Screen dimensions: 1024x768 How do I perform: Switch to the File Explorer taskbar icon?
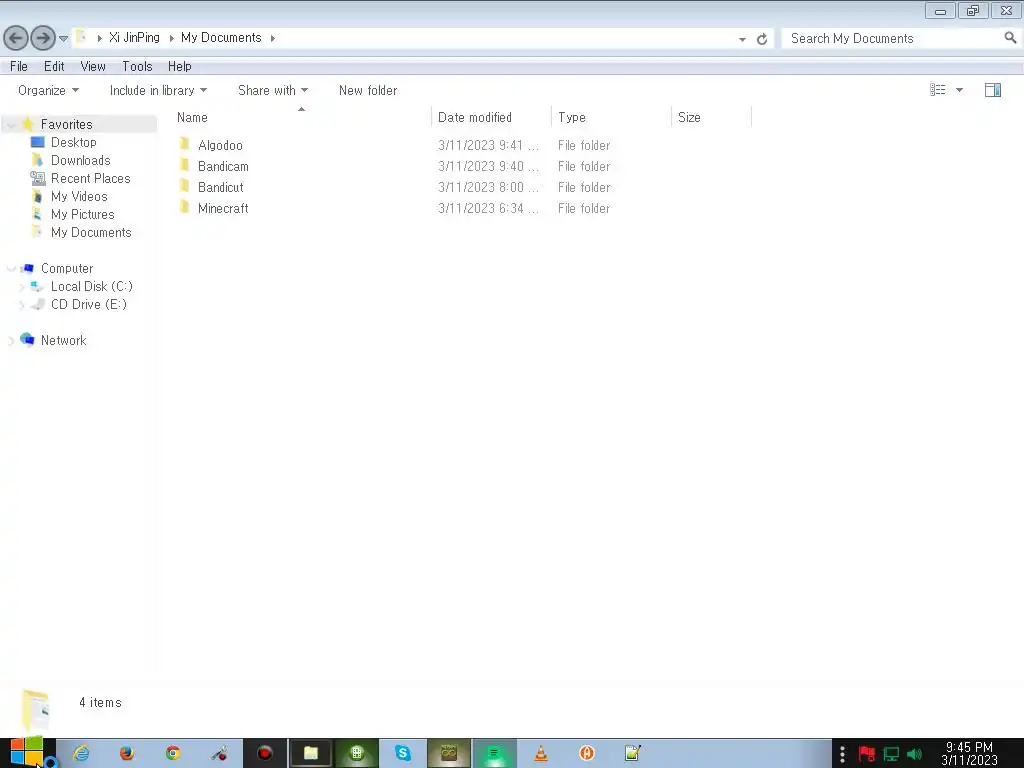pos(311,754)
